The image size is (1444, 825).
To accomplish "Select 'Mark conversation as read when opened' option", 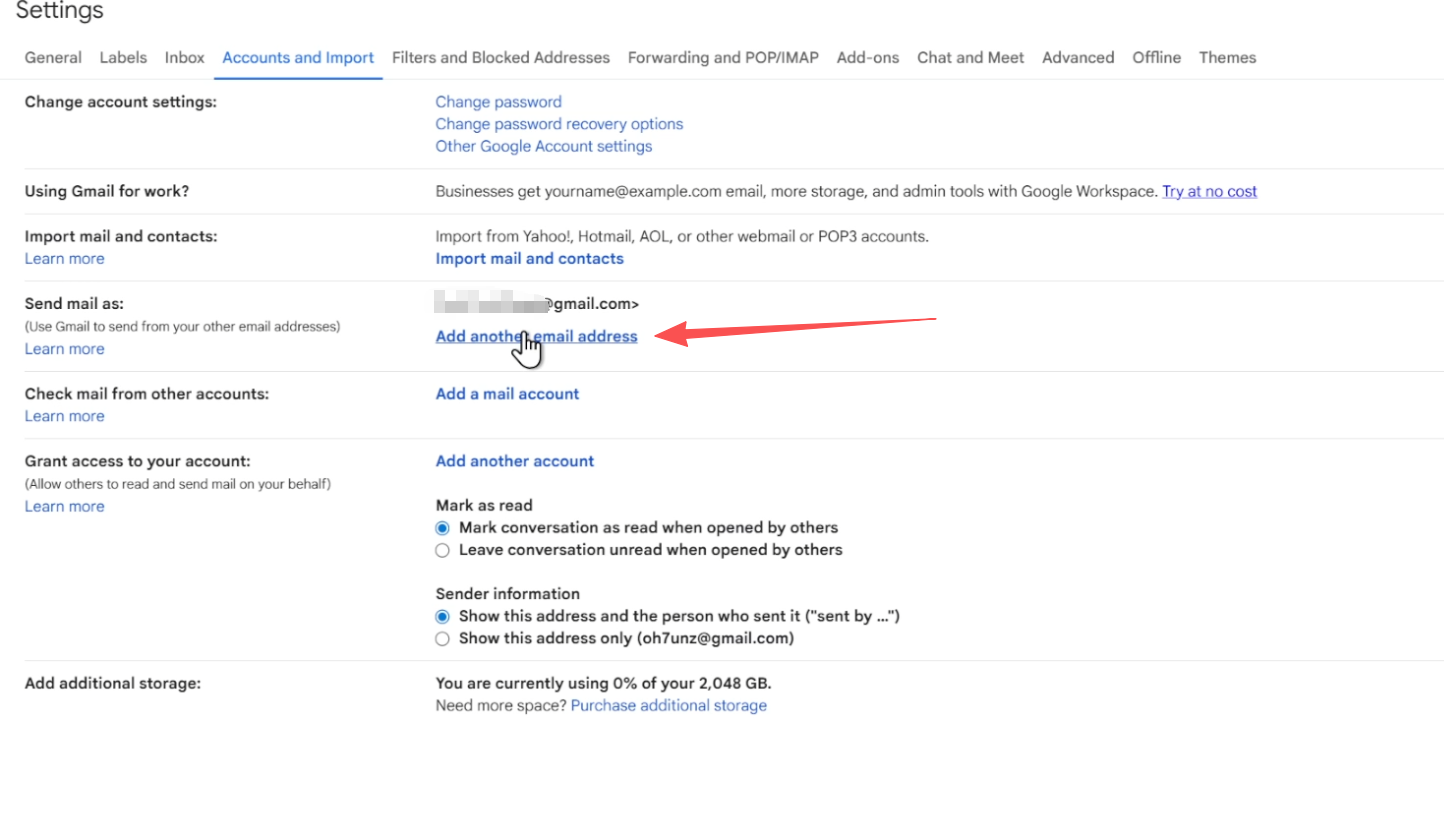I will [443, 528].
